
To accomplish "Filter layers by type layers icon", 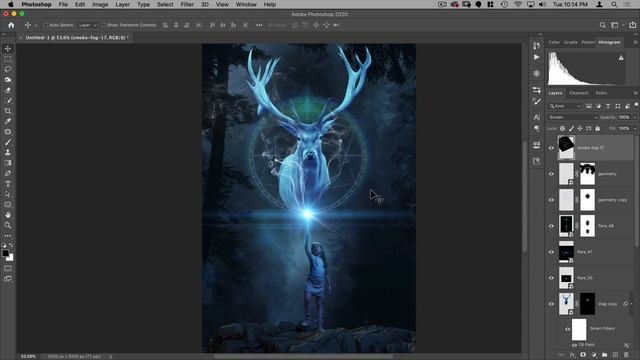I will click(x=608, y=106).
